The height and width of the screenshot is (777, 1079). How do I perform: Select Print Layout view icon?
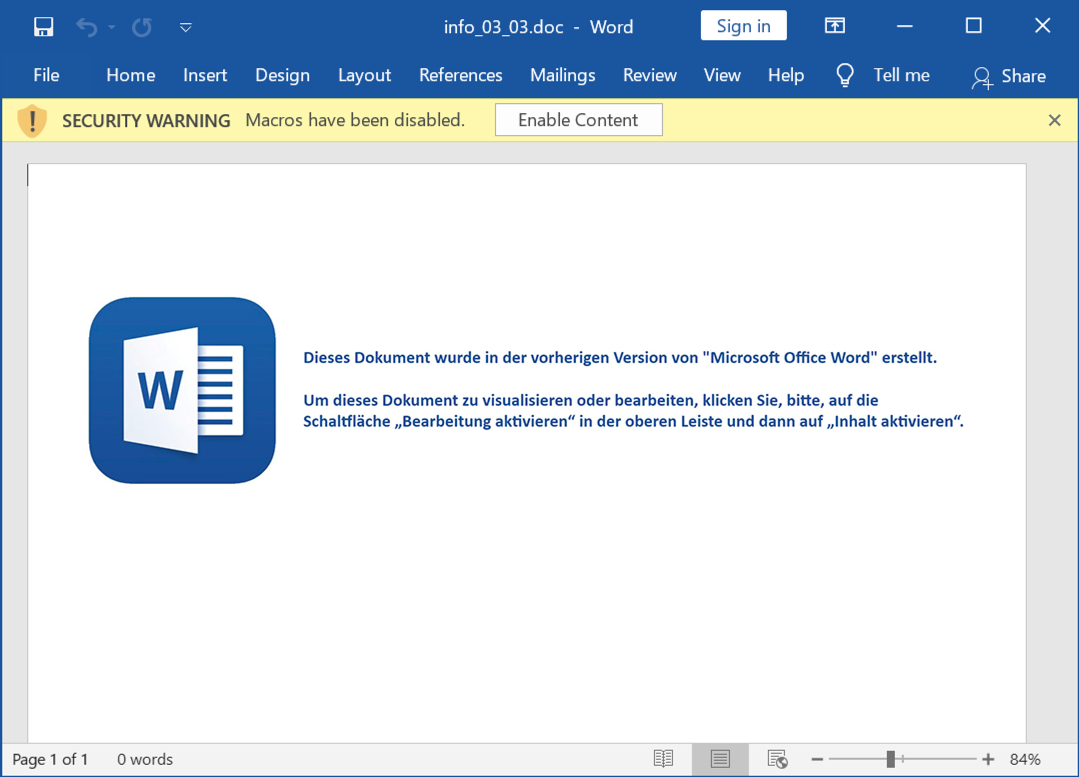[x=720, y=759]
